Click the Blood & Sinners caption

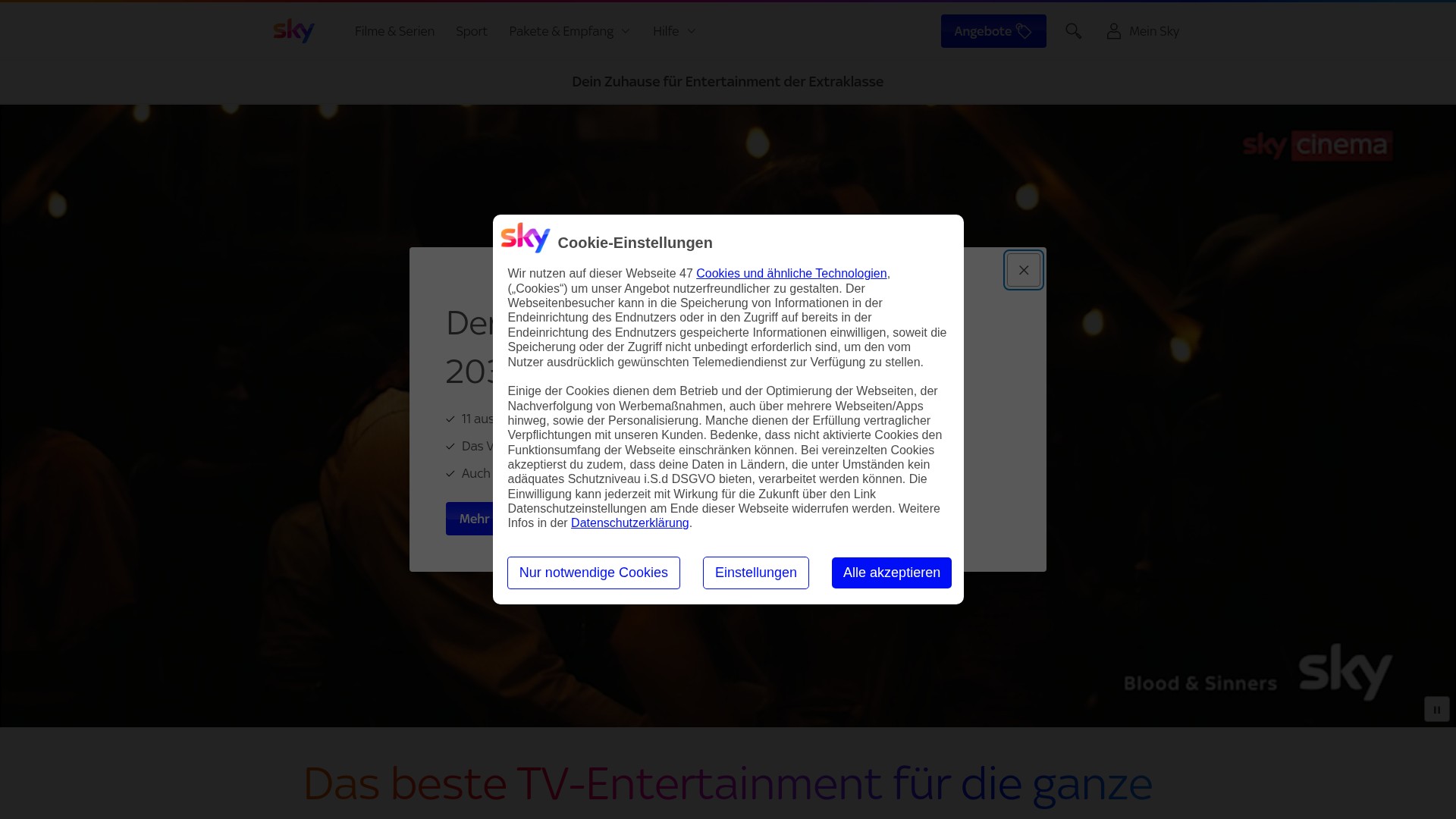(x=1200, y=683)
